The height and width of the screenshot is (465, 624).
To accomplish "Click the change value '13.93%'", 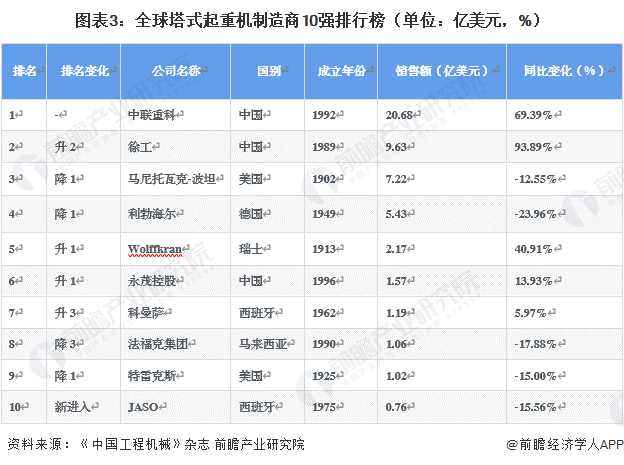I will point(533,281).
